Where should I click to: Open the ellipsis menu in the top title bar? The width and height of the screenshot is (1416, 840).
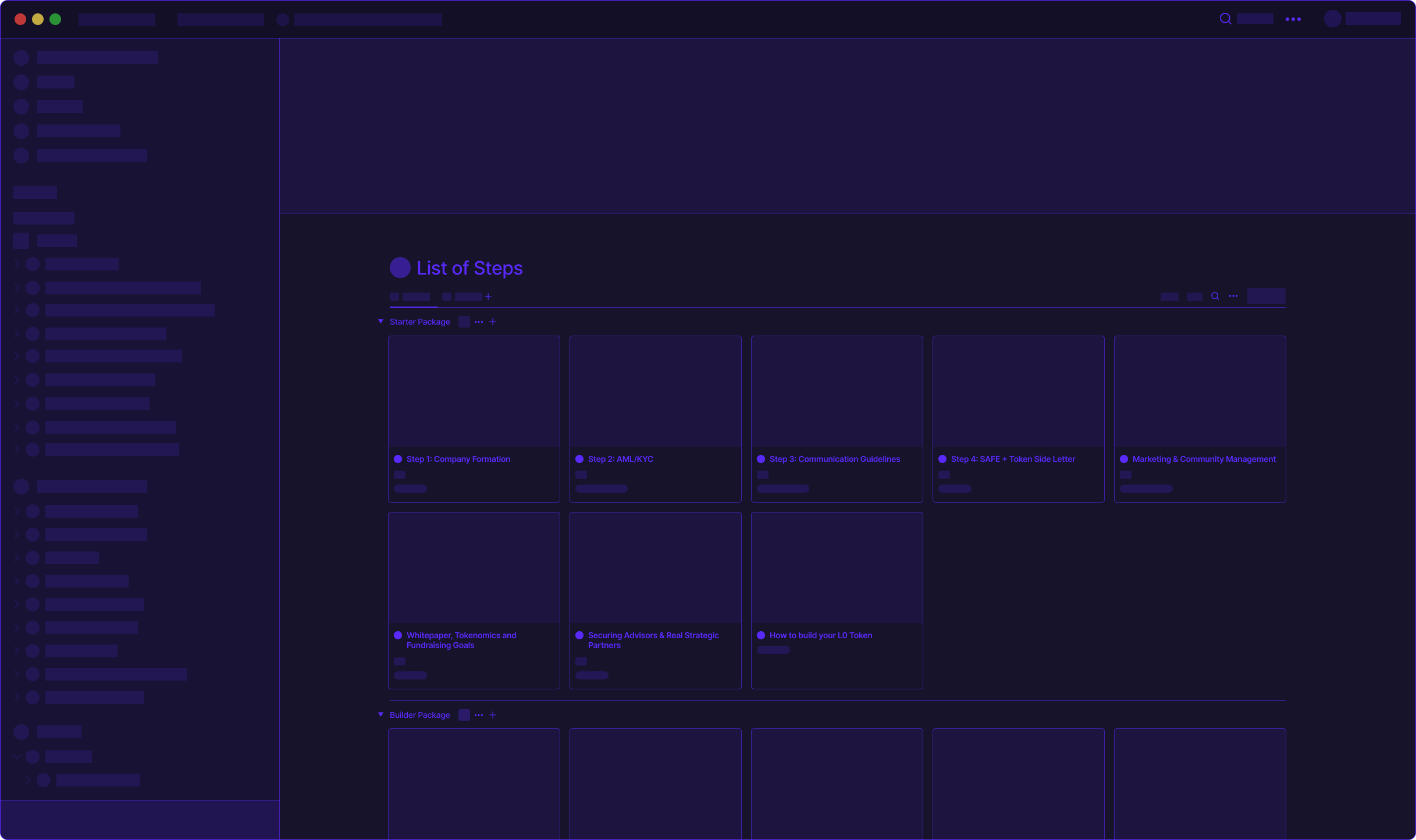point(1294,19)
